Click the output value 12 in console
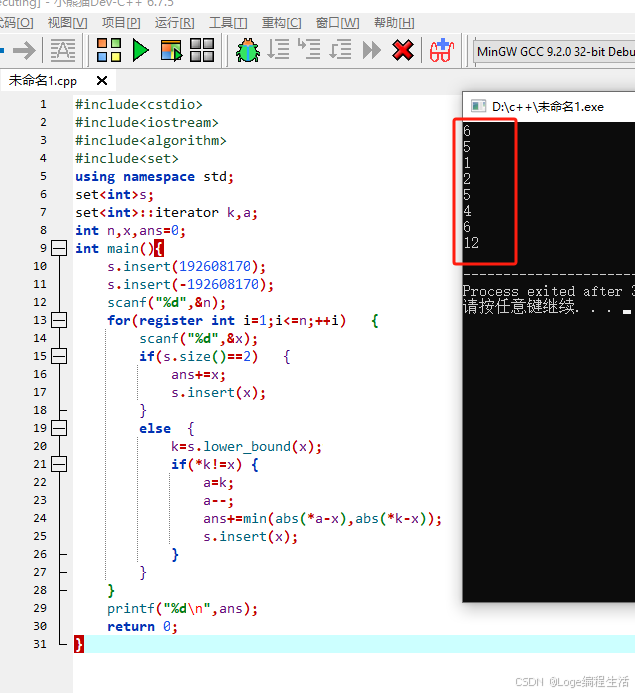 coord(471,243)
